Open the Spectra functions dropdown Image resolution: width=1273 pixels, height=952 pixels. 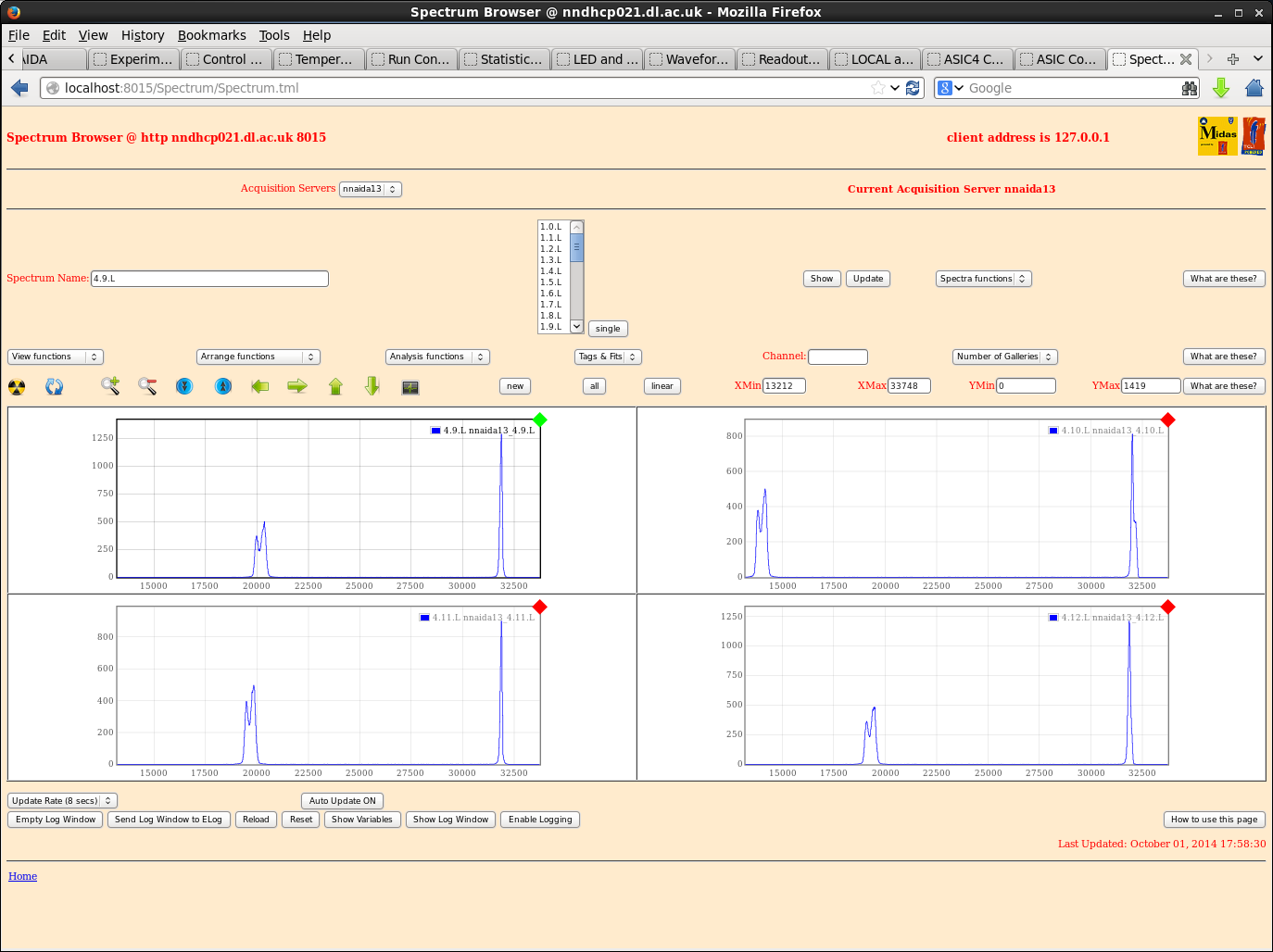tap(984, 279)
